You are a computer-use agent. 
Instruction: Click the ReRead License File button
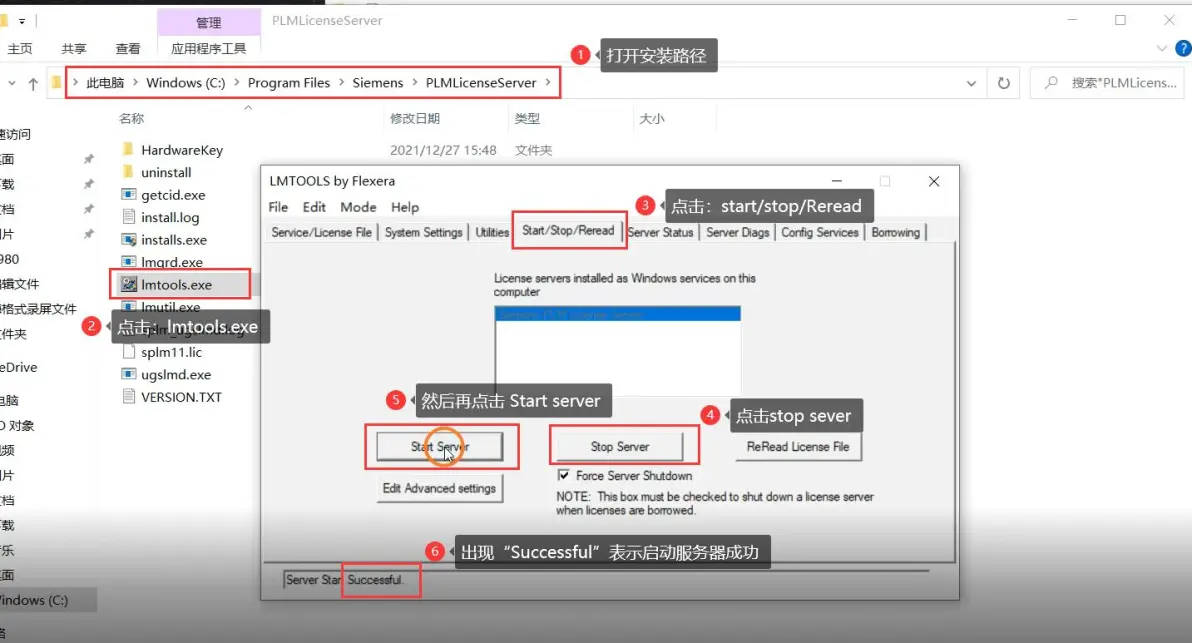pyautogui.click(x=797, y=446)
